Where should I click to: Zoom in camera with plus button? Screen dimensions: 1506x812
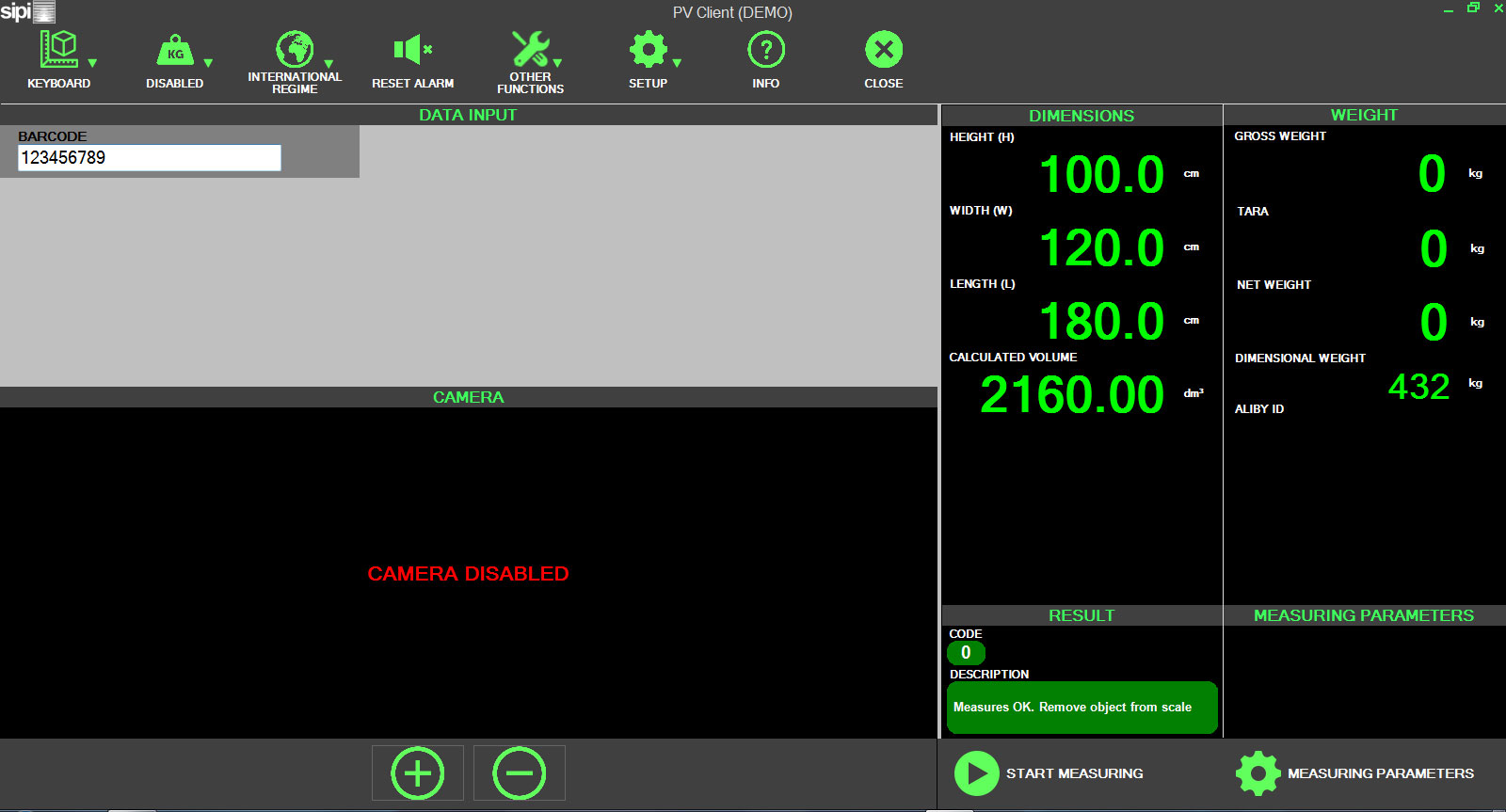[417, 773]
